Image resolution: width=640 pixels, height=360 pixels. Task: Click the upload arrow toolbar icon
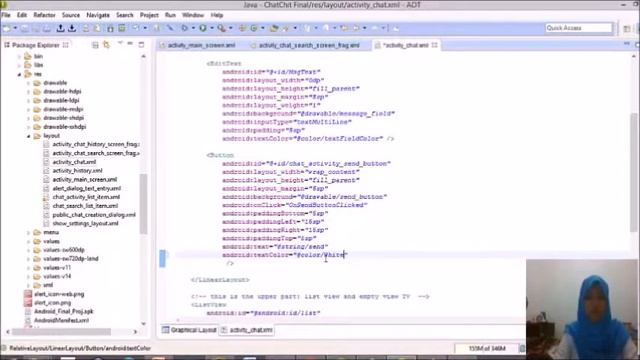coord(60,28)
